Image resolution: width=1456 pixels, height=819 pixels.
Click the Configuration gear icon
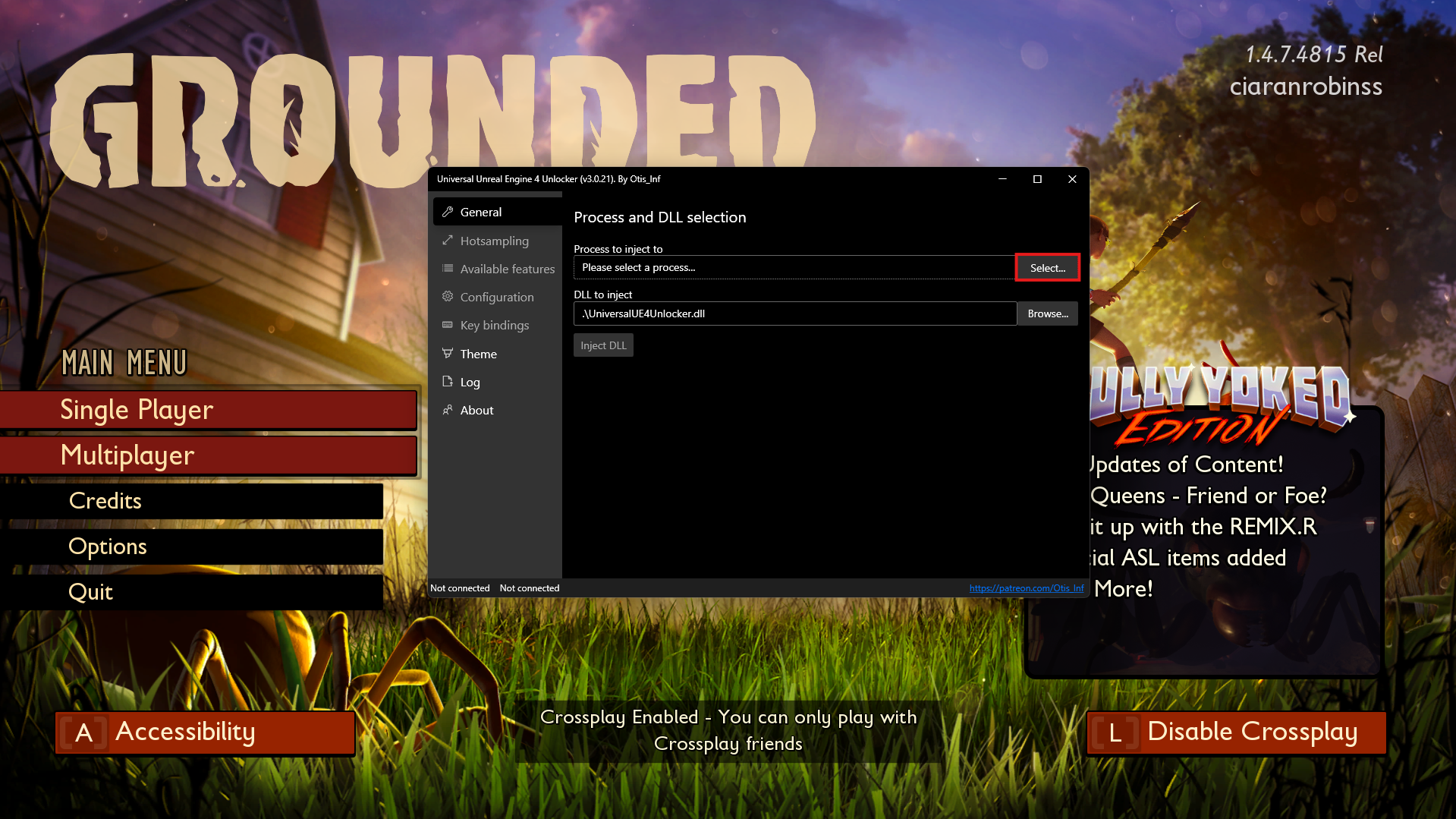448,296
